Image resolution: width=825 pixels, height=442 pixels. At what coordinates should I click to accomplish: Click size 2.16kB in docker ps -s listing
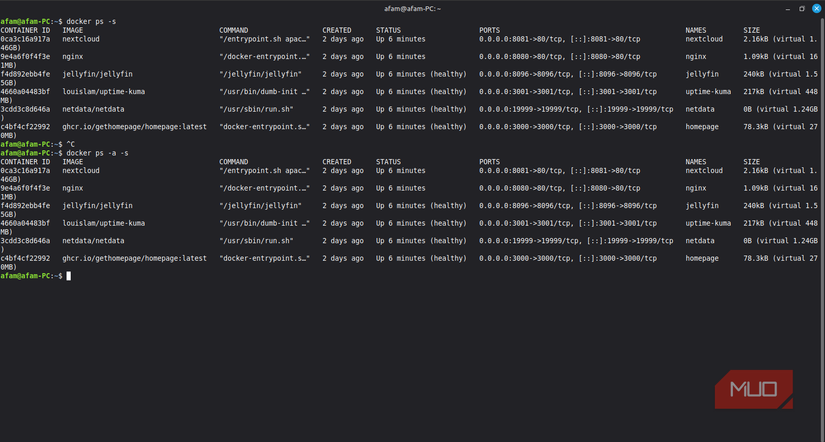click(x=756, y=39)
